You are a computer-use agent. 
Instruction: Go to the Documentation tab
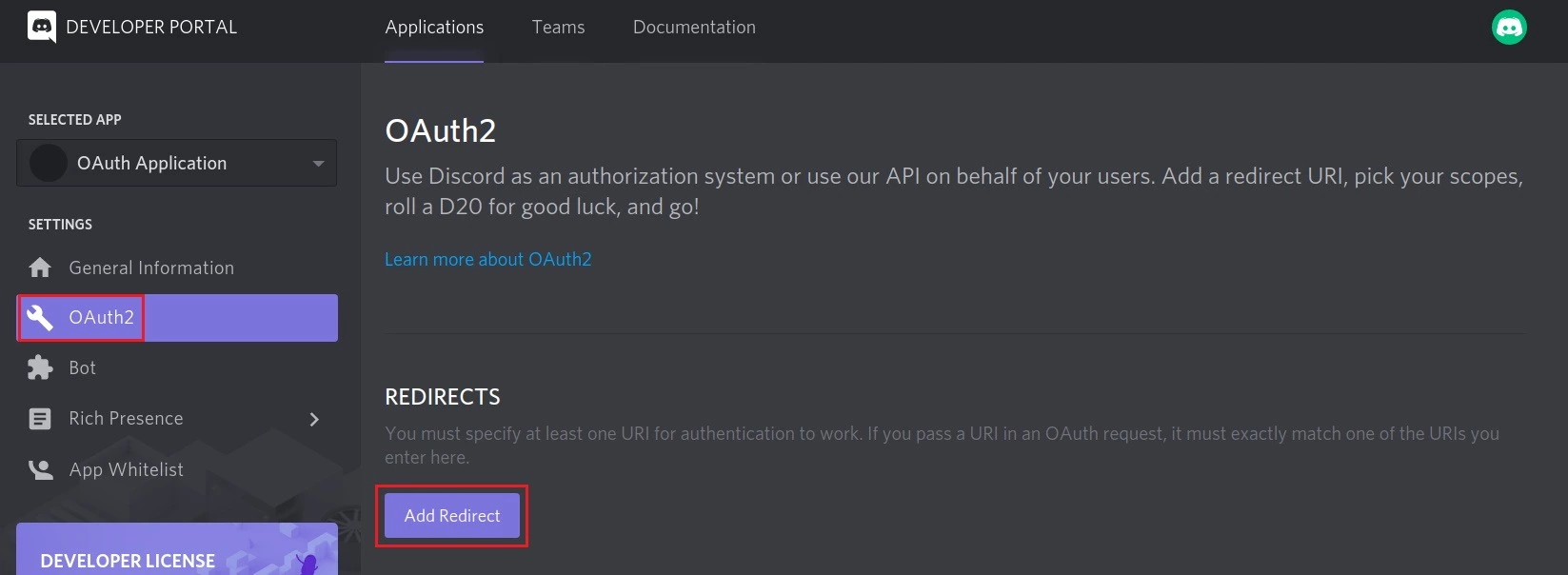pos(694,28)
